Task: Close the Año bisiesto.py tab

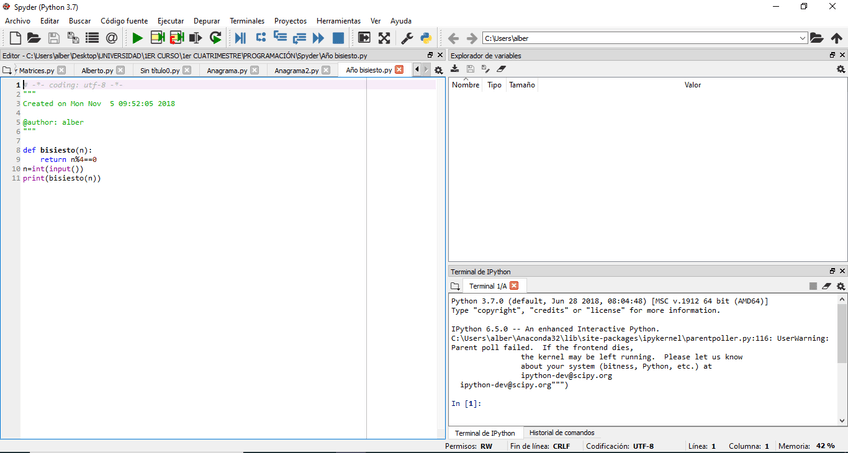Action: coord(400,70)
